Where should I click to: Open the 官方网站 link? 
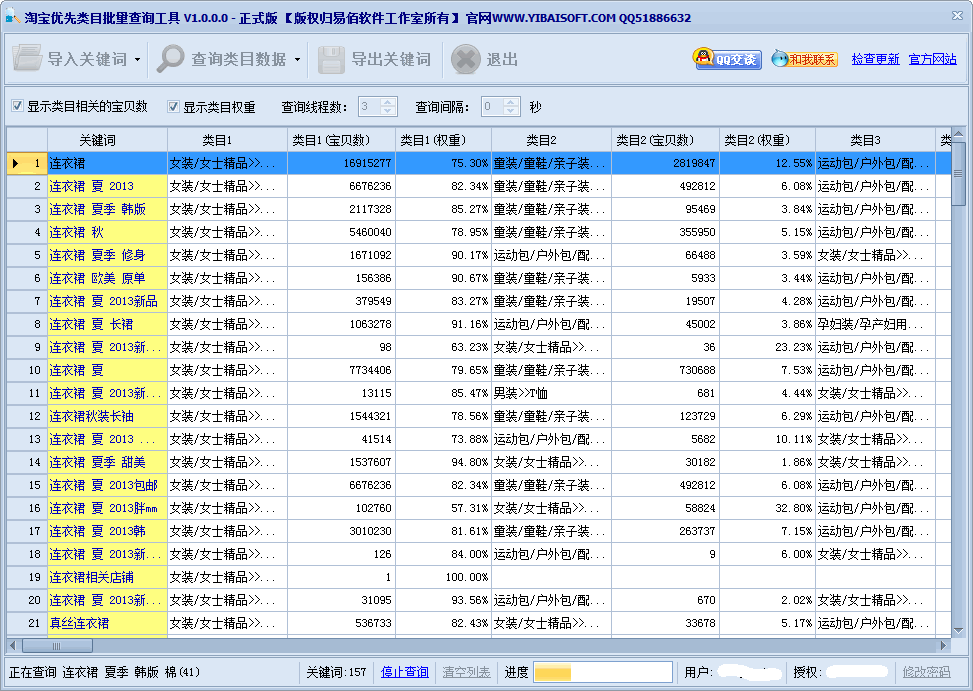[932, 59]
